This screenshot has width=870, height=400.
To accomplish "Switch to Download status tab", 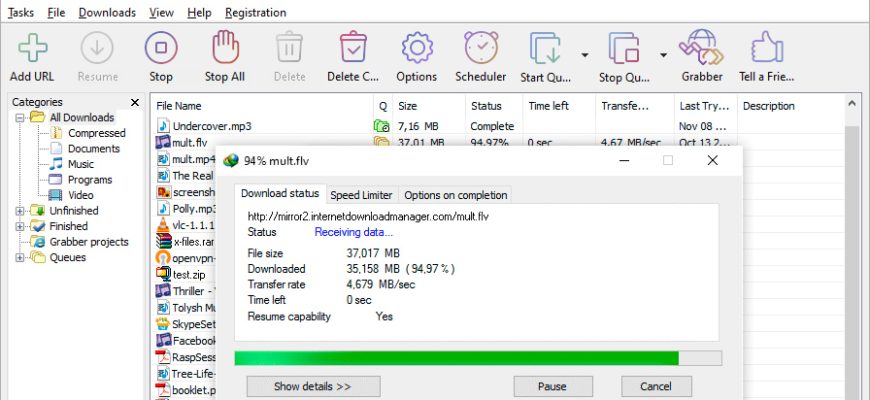I will pos(280,194).
